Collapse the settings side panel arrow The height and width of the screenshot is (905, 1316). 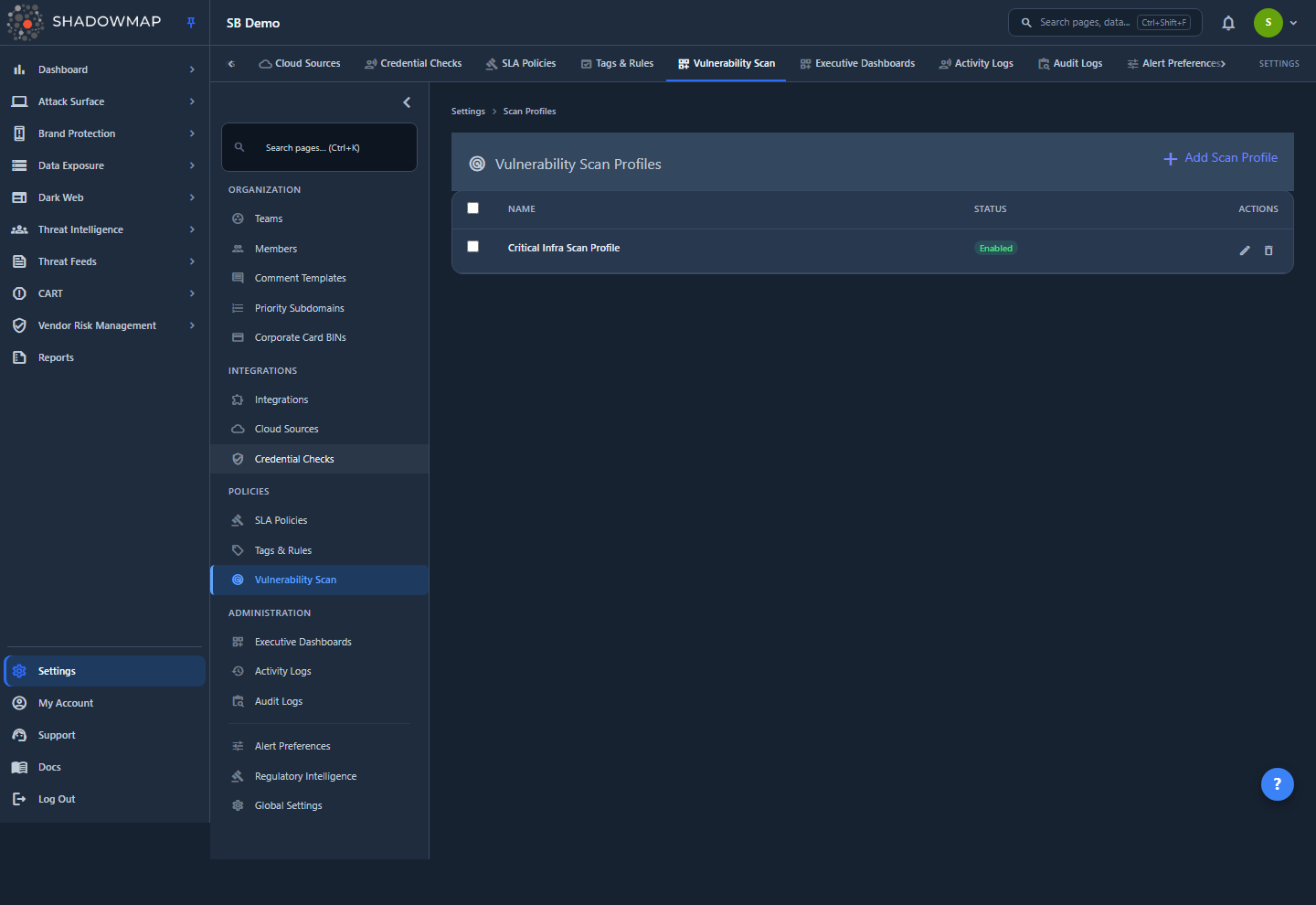(x=407, y=102)
